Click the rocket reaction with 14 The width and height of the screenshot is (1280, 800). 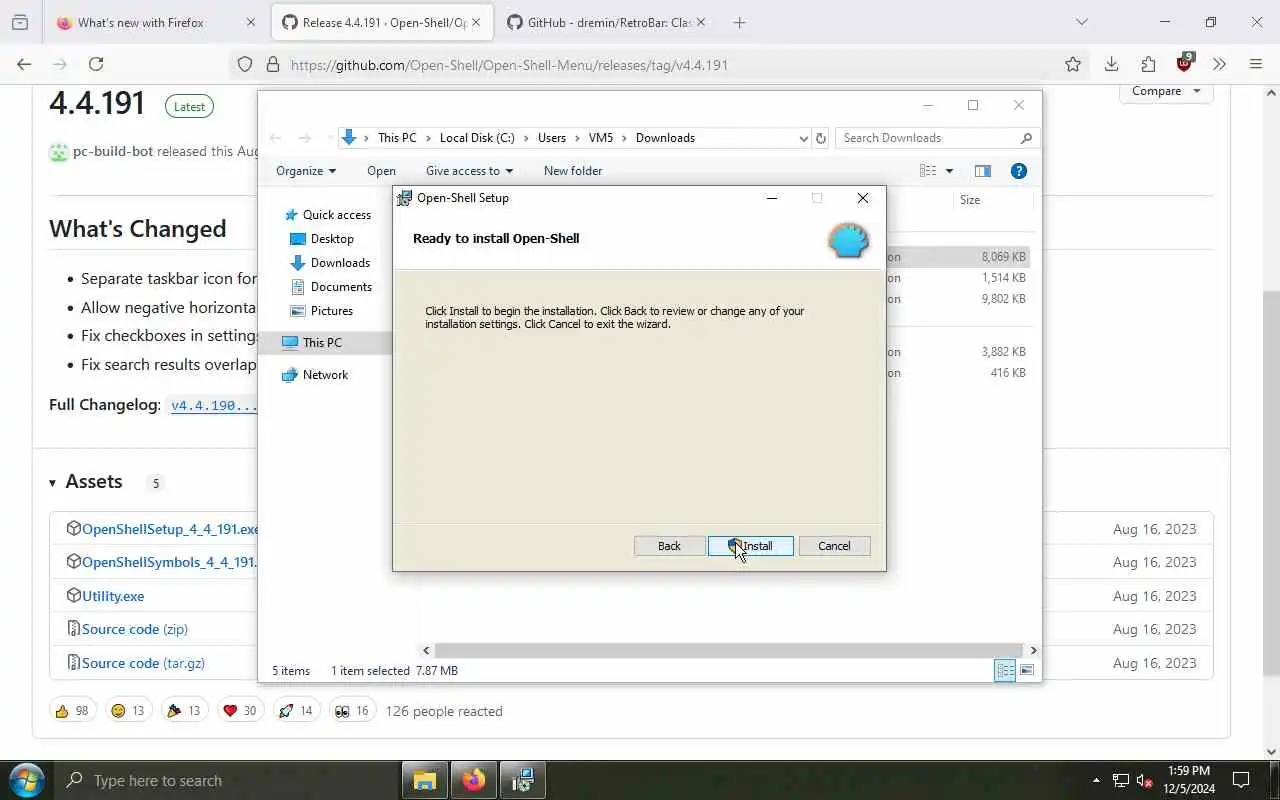296,711
